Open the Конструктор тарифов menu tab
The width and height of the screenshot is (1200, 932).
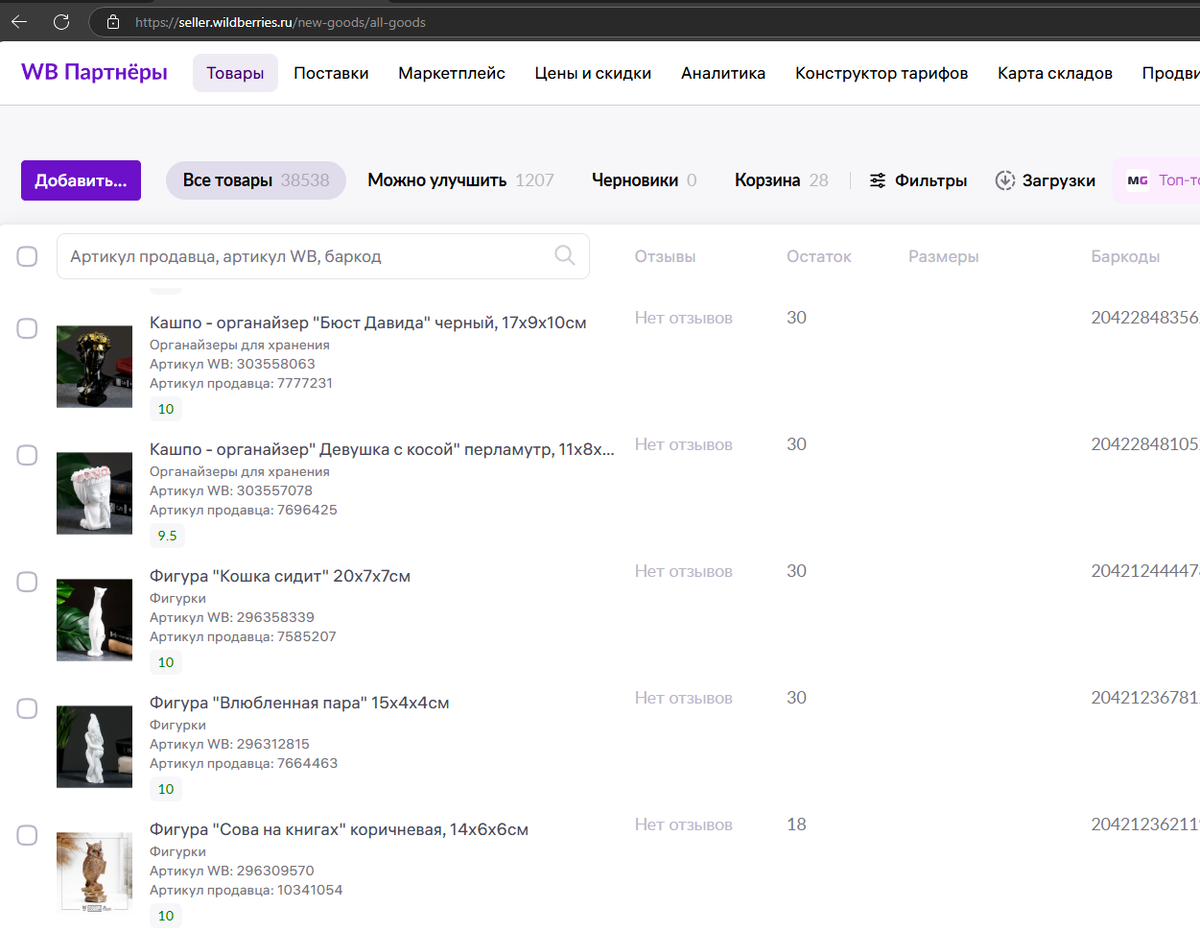pyautogui.click(x=881, y=73)
